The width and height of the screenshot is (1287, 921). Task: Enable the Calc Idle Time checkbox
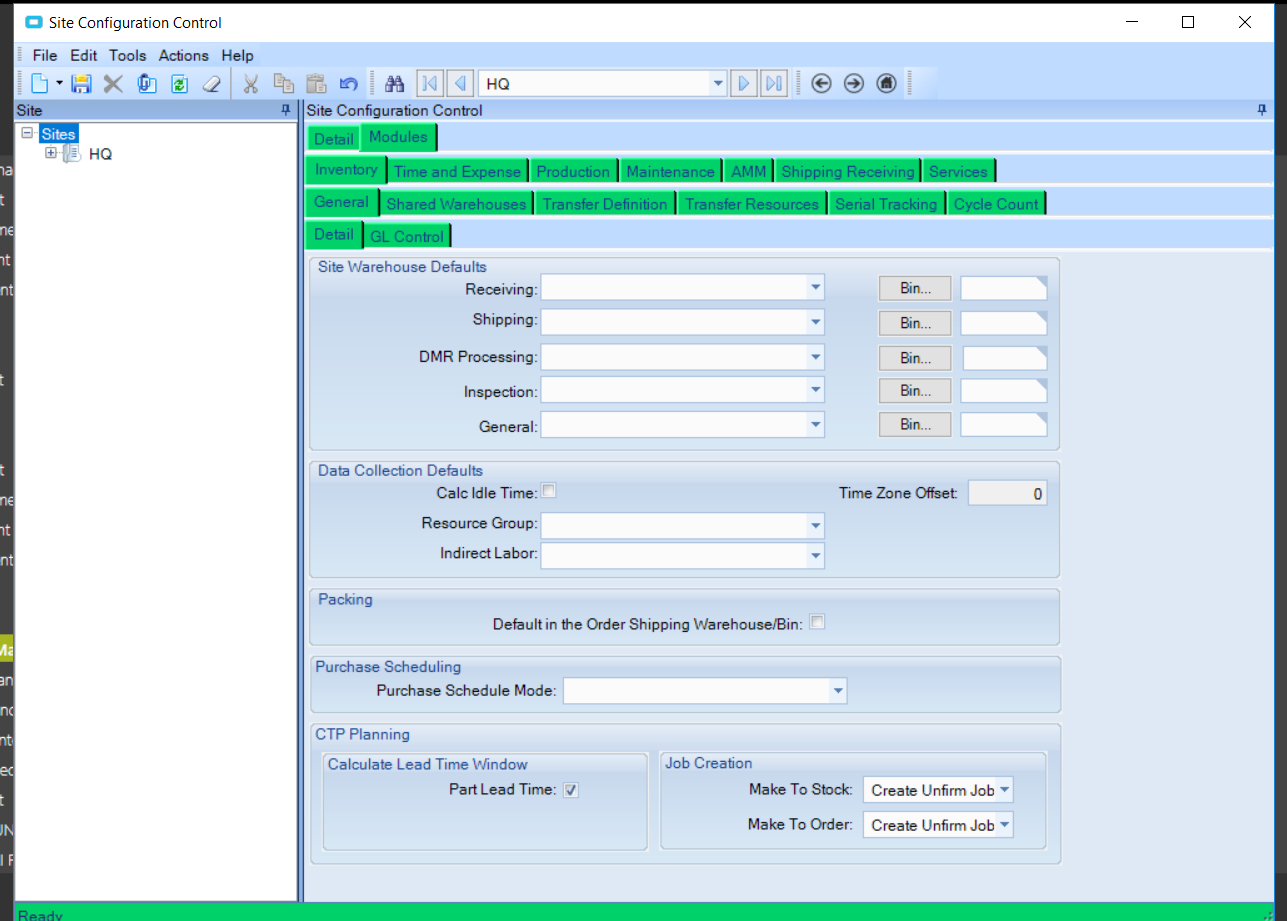pos(549,491)
